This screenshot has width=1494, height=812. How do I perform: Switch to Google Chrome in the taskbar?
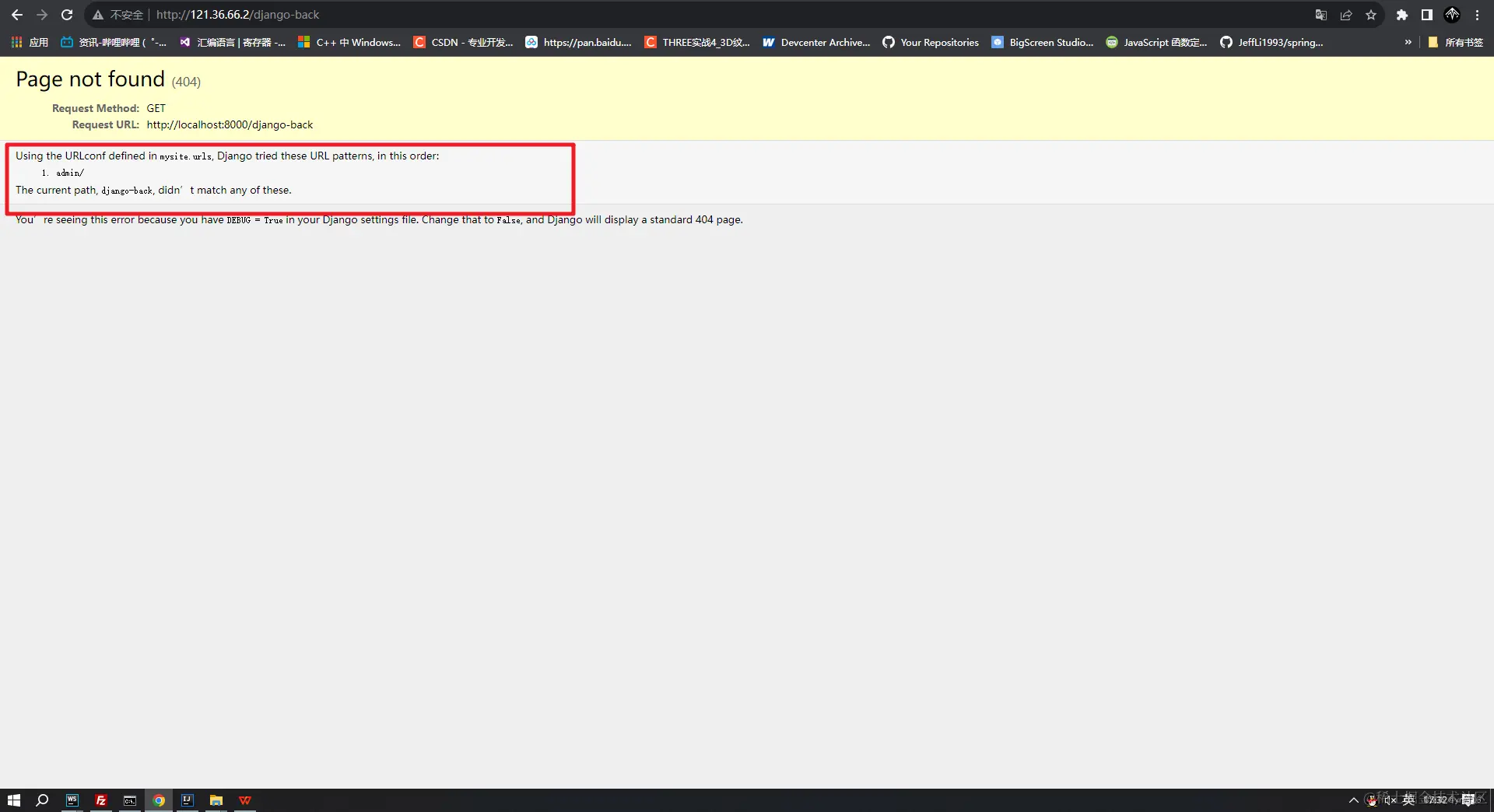point(159,800)
